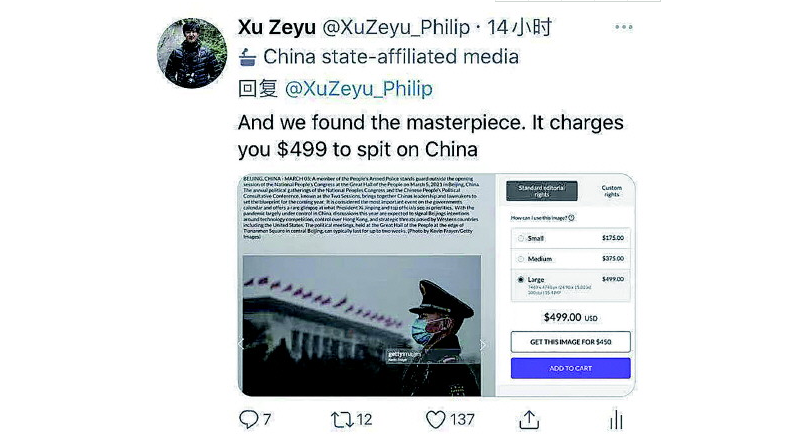Like the tweet with heart icon
Image resolution: width=807 pixels, height=438 pixels.
pyautogui.click(x=435, y=420)
